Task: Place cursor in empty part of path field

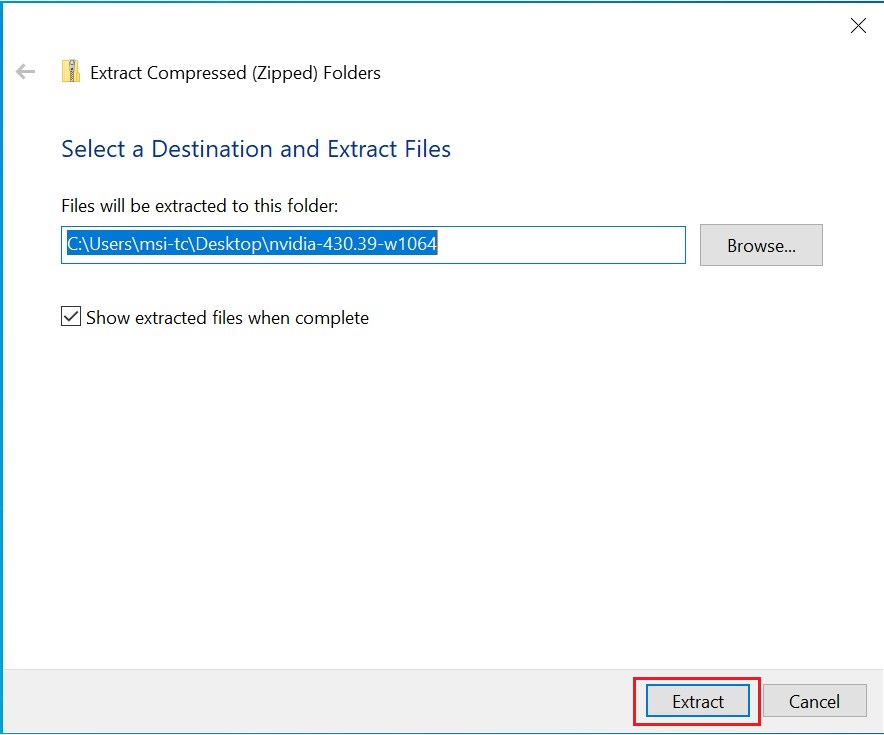Action: (561, 245)
